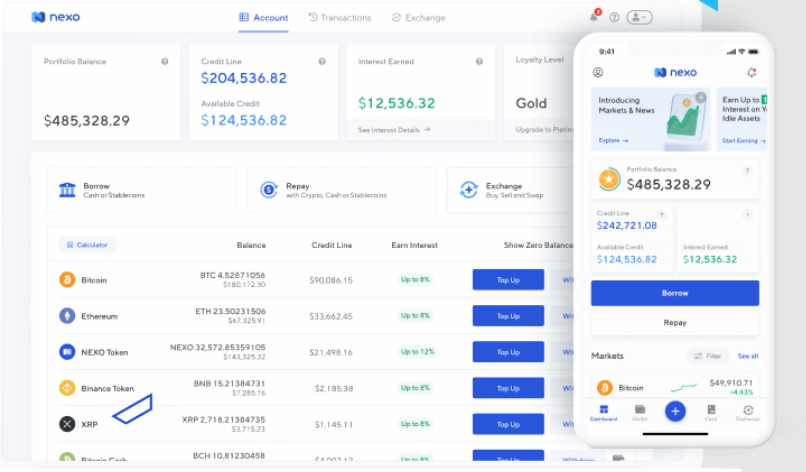Viewport: 806px width, 472px height.
Task: Show Interest Earned info tooltip icon
Action: (x=479, y=61)
